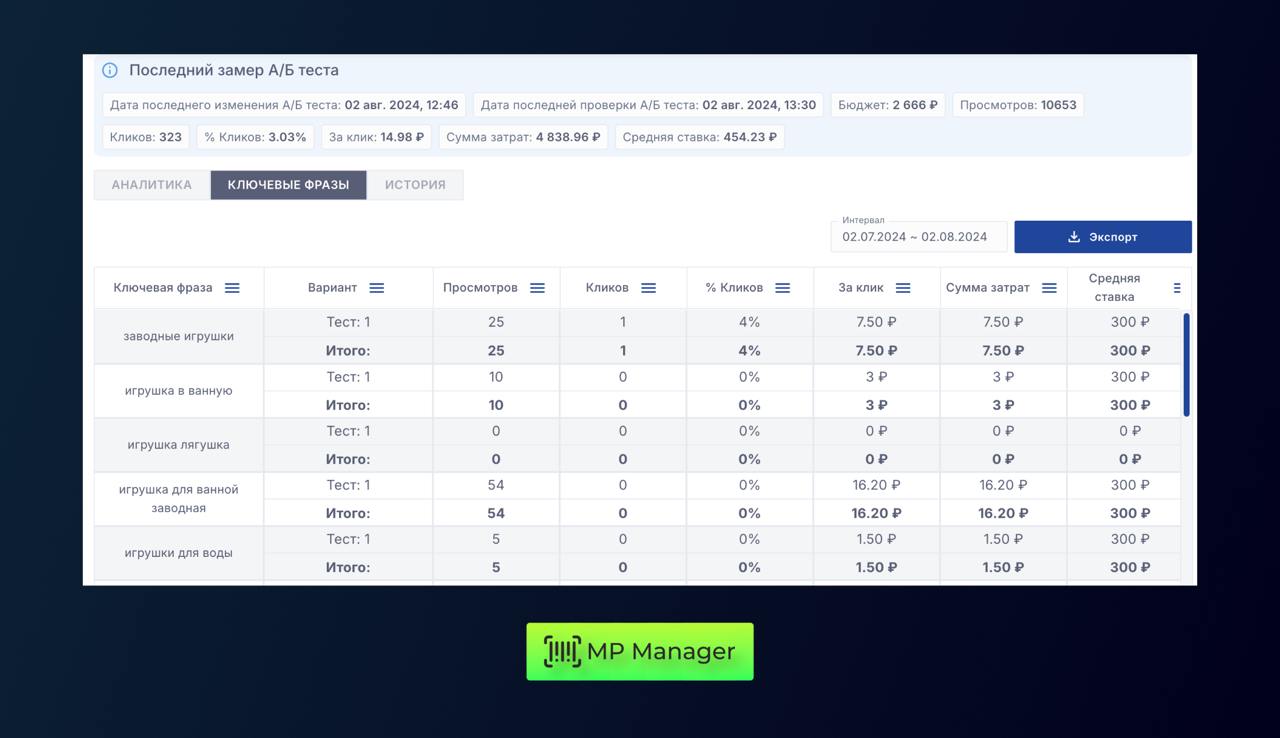Open the Интервал date range picker
The width and height of the screenshot is (1280, 738).
coord(918,237)
